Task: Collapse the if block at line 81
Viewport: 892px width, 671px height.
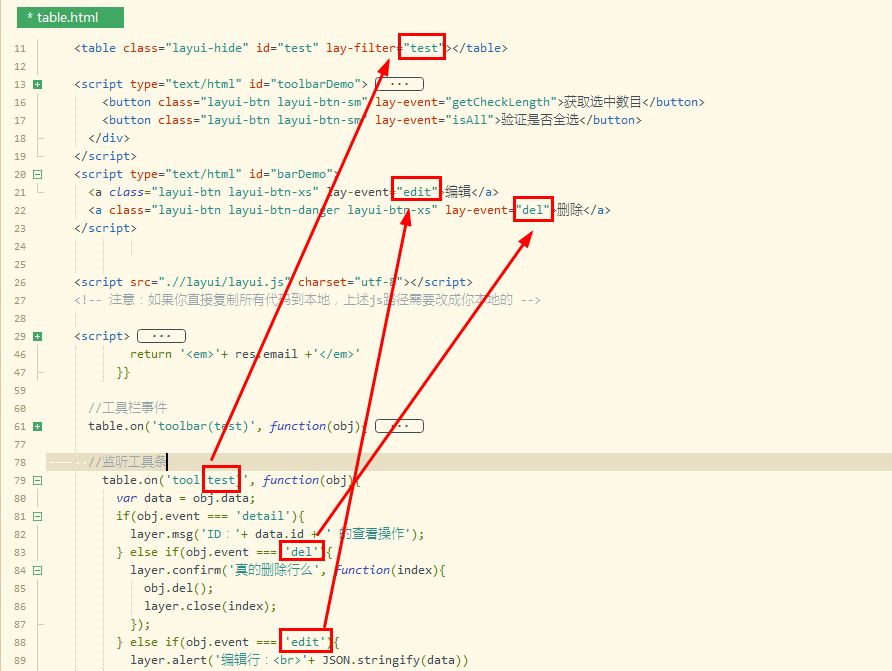Action: [x=38, y=516]
